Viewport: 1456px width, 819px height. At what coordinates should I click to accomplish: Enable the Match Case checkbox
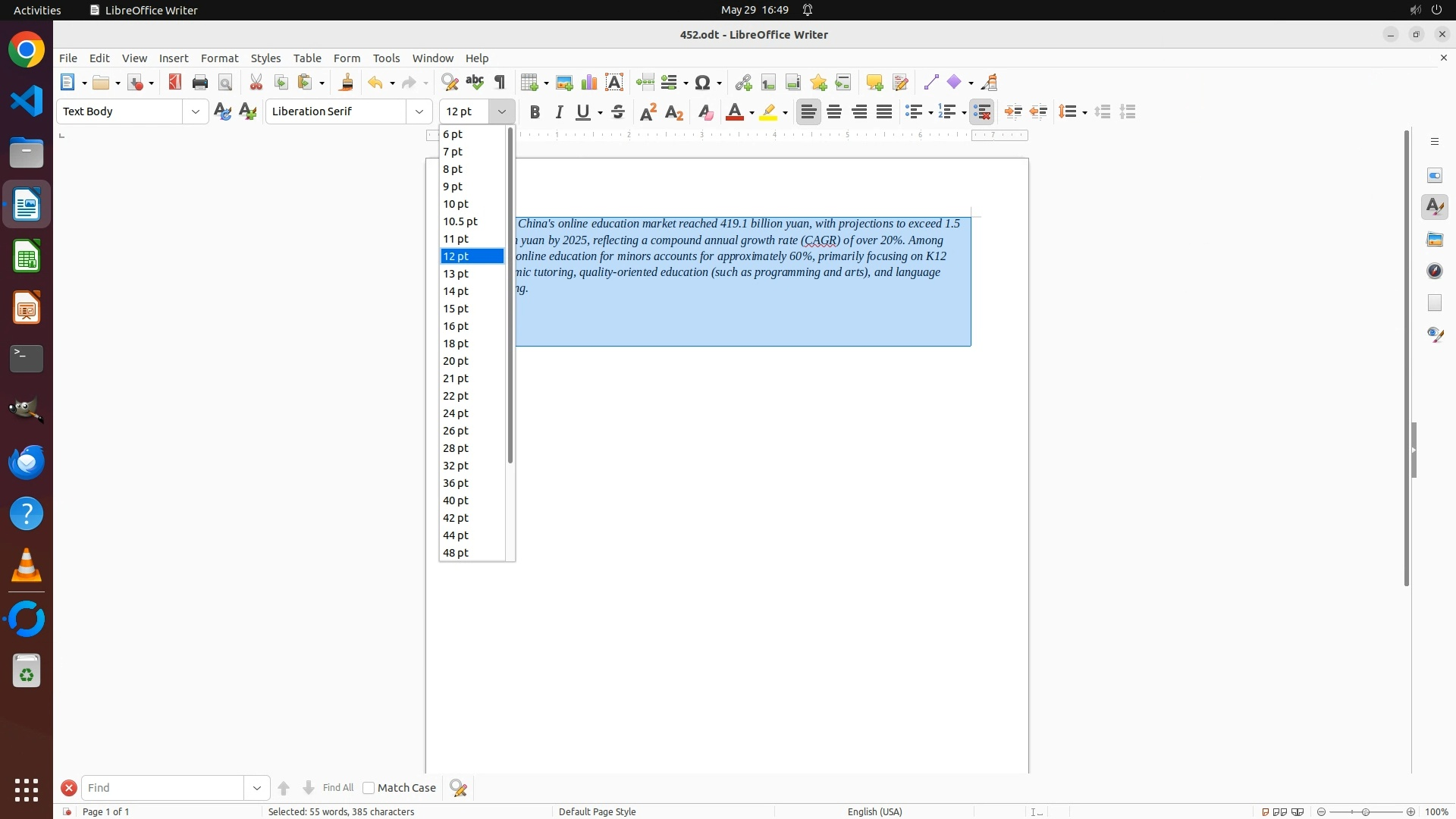[369, 788]
